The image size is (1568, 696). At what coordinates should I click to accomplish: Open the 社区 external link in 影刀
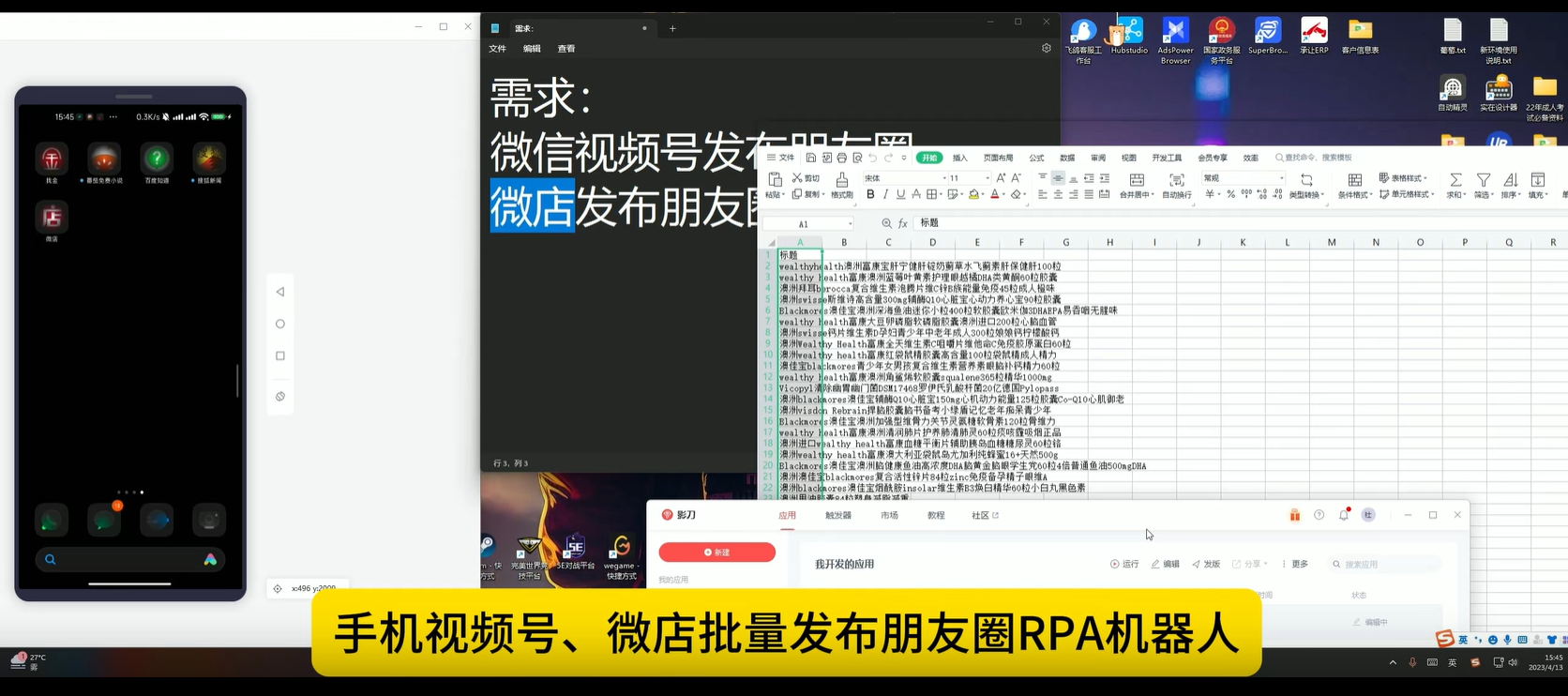pos(985,515)
